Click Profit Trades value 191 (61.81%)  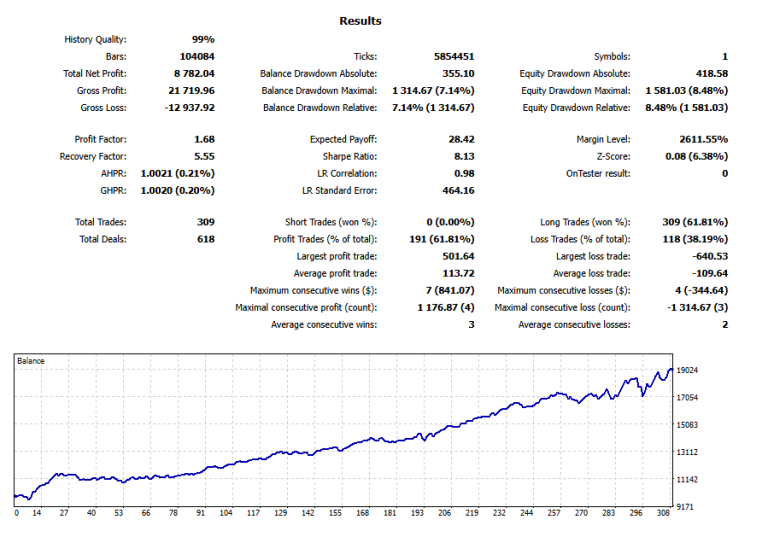pos(442,240)
